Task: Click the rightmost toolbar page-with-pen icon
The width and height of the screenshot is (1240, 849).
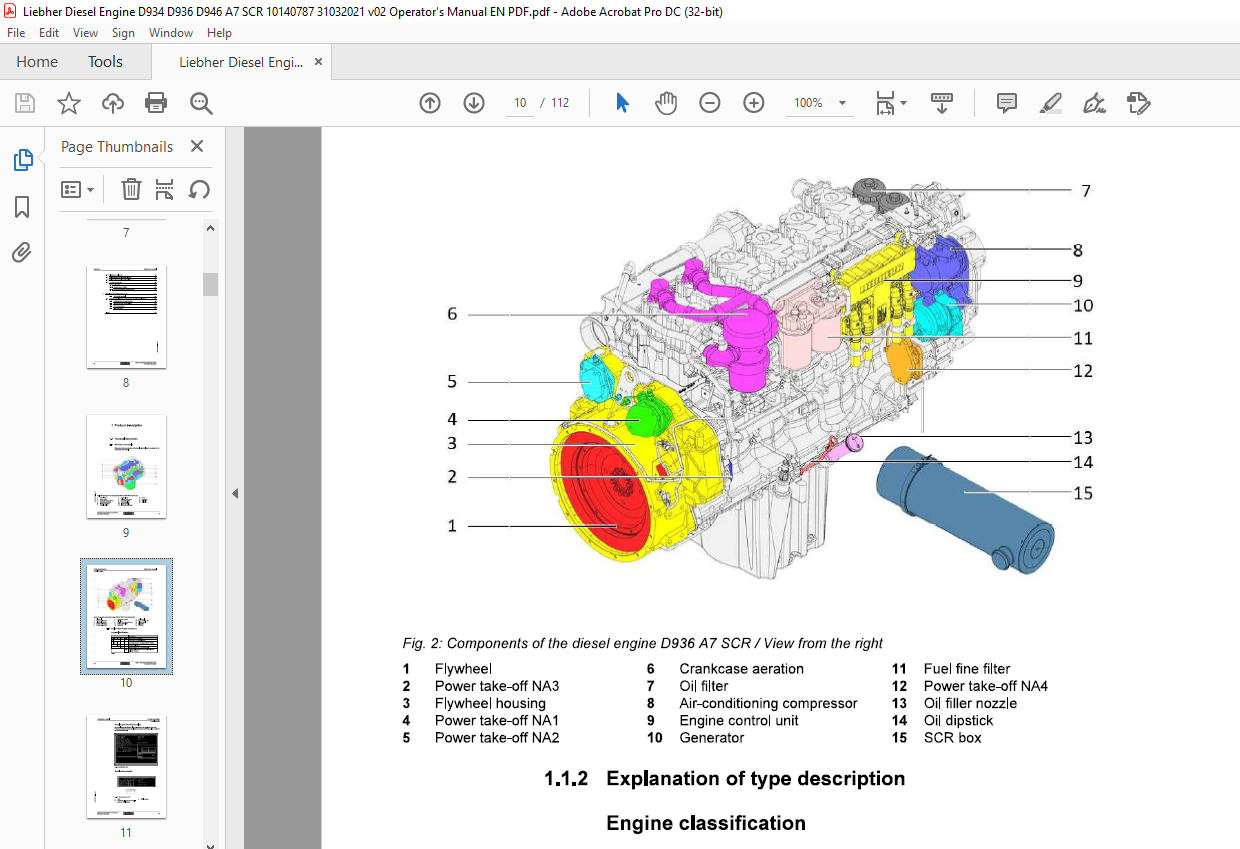Action: tap(1138, 103)
